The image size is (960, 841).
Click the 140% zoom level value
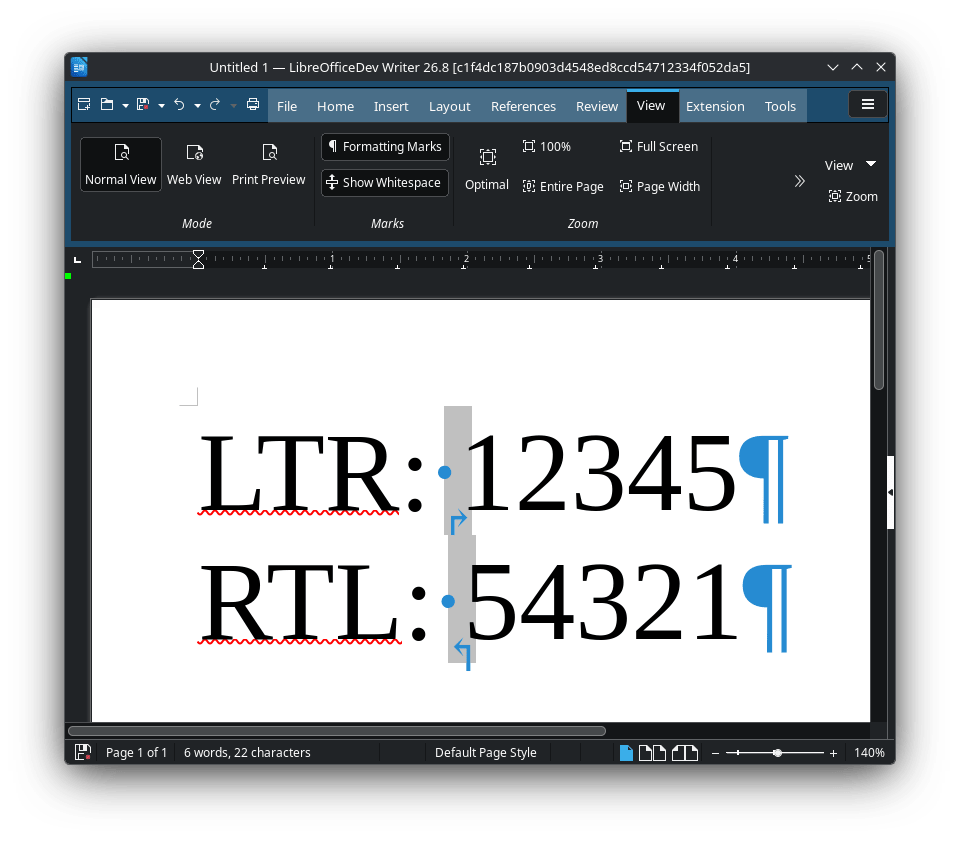point(869,753)
